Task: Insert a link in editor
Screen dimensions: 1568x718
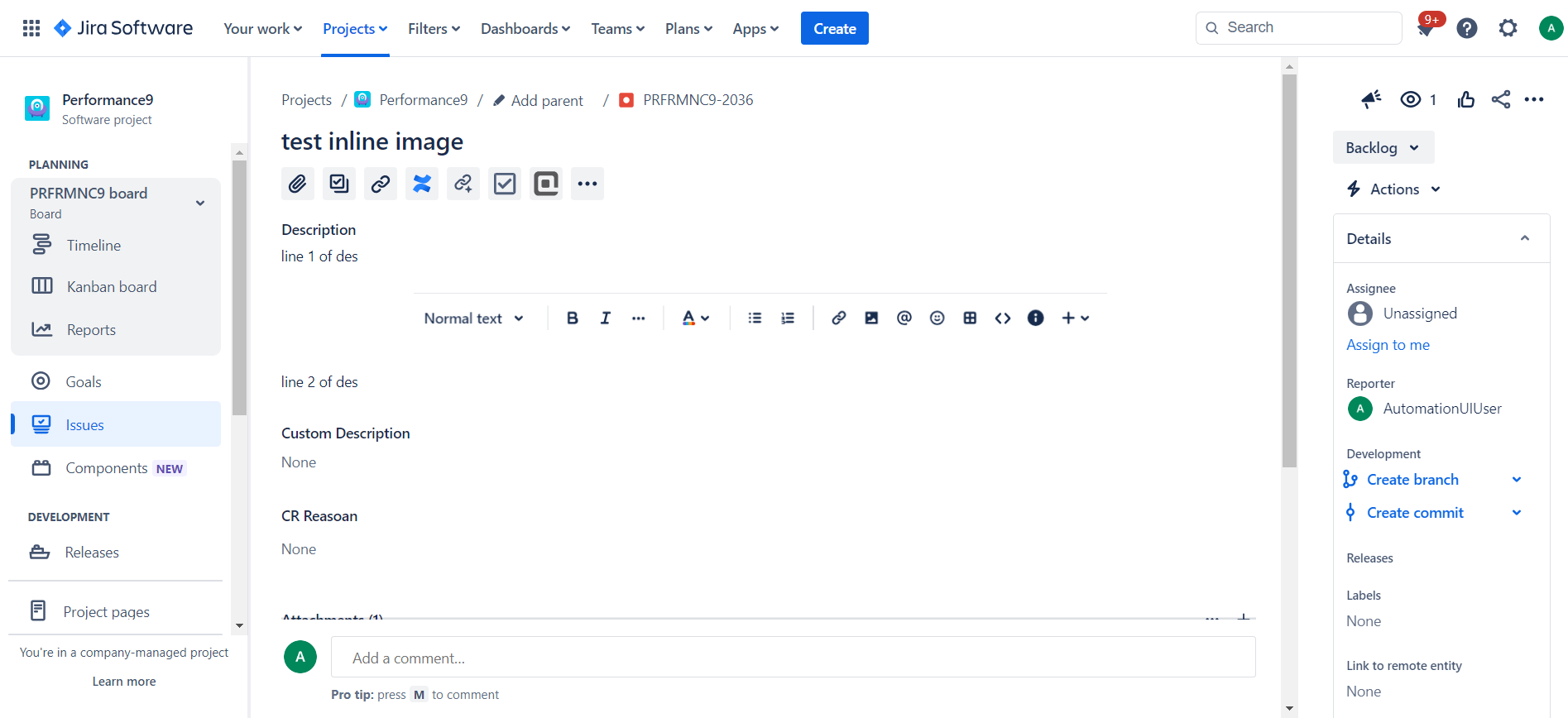Action: coord(839,318)
